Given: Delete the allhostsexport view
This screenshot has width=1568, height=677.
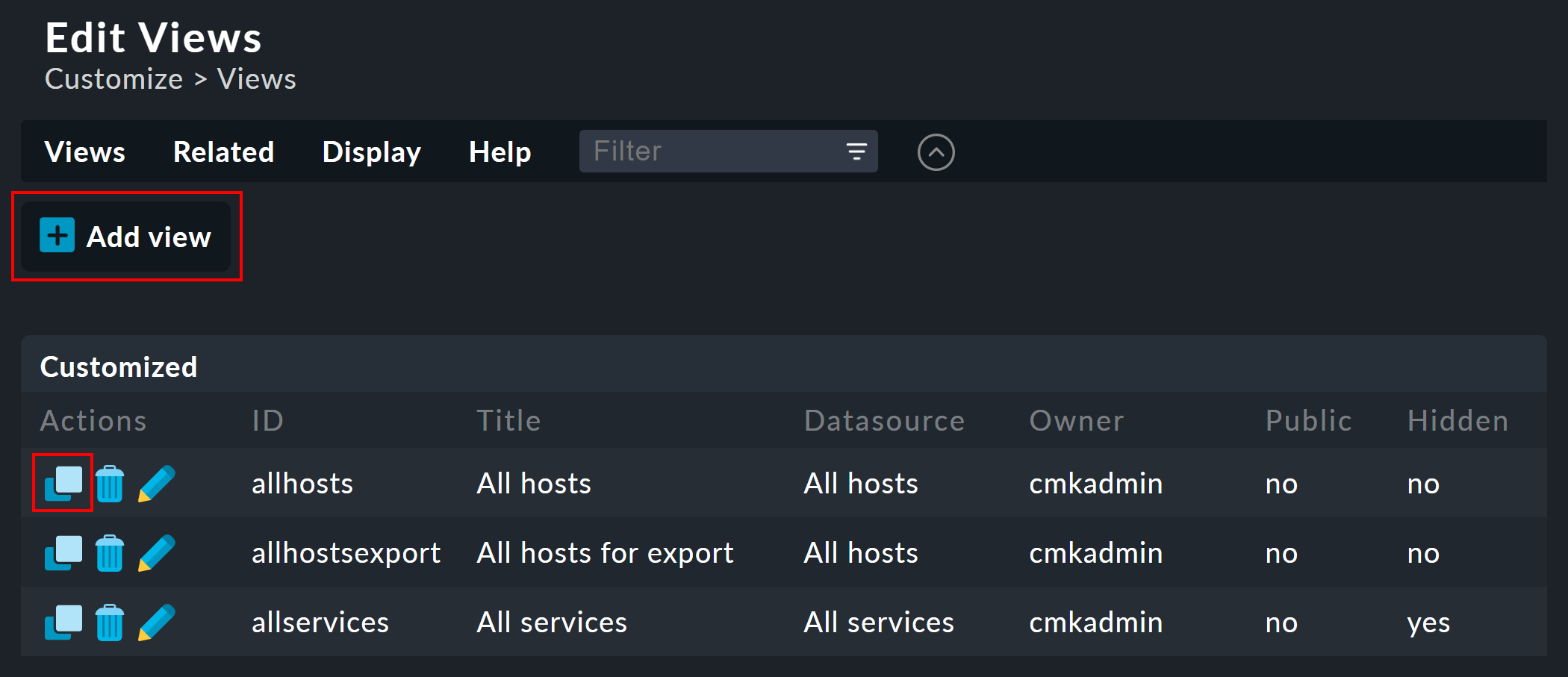Looking at the screenshot, I should coord(110,553).
